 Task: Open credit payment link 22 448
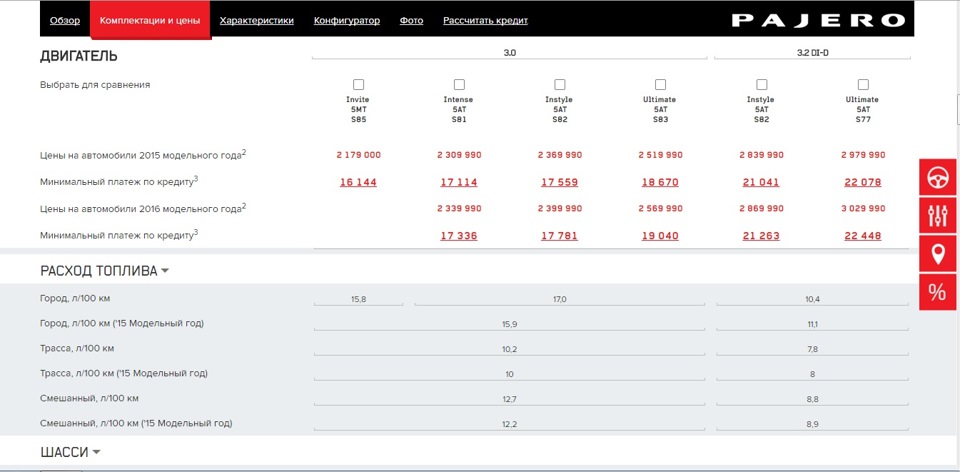[863, 236]
